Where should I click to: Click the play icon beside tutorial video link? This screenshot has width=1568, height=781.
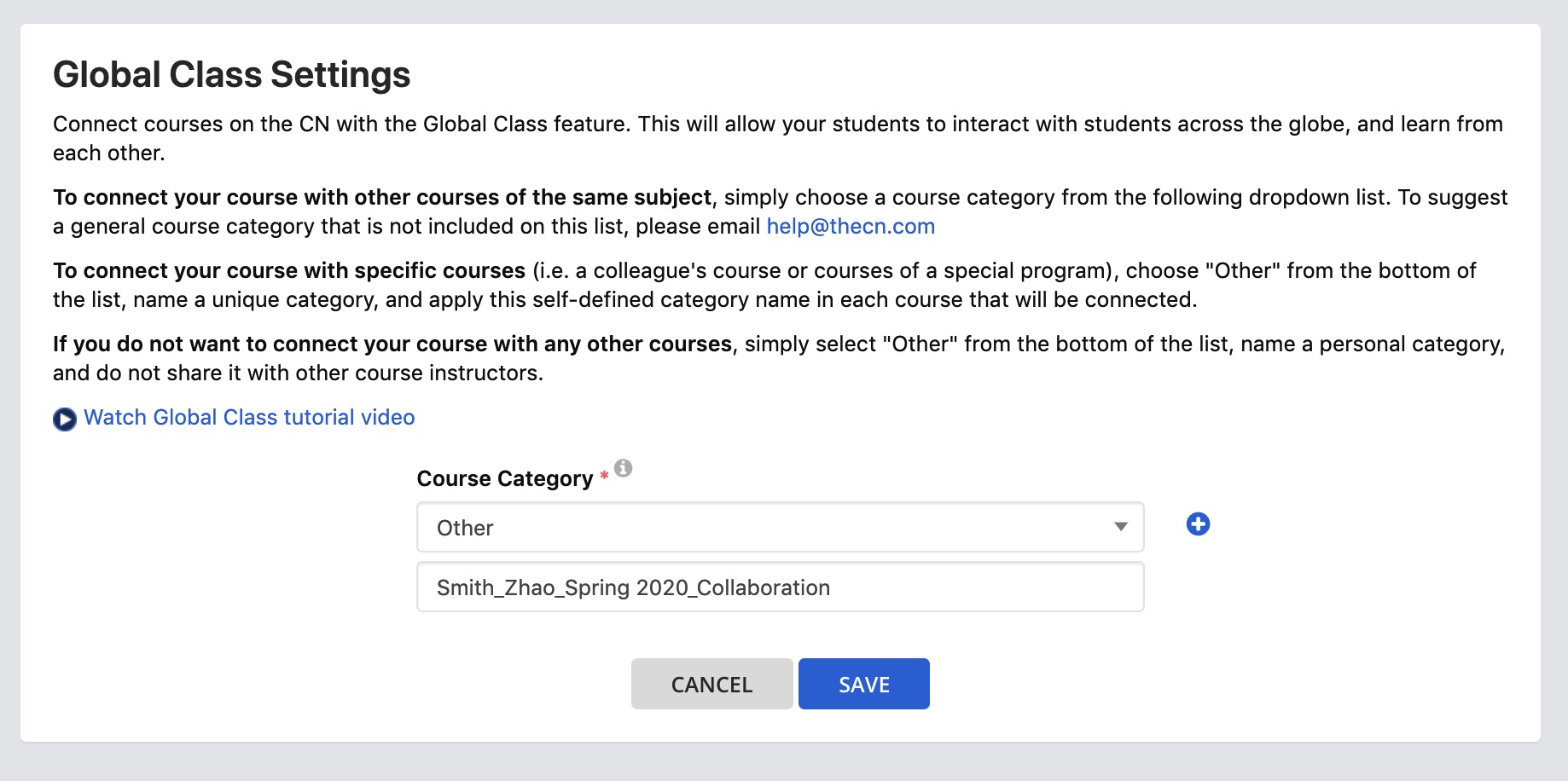coord(65,419)
